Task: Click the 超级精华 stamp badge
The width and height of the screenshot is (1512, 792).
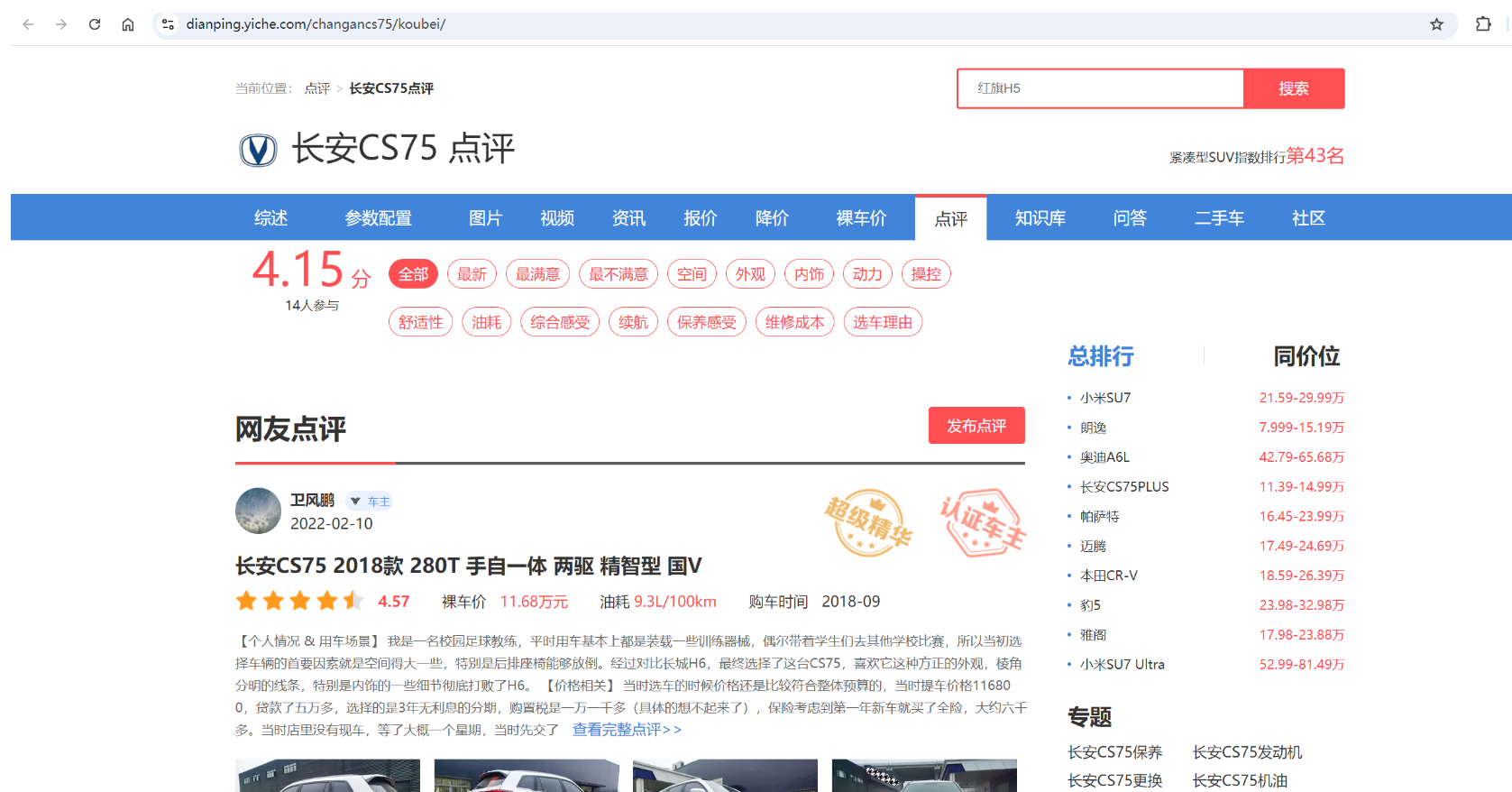Action: [x=868, y=523]
